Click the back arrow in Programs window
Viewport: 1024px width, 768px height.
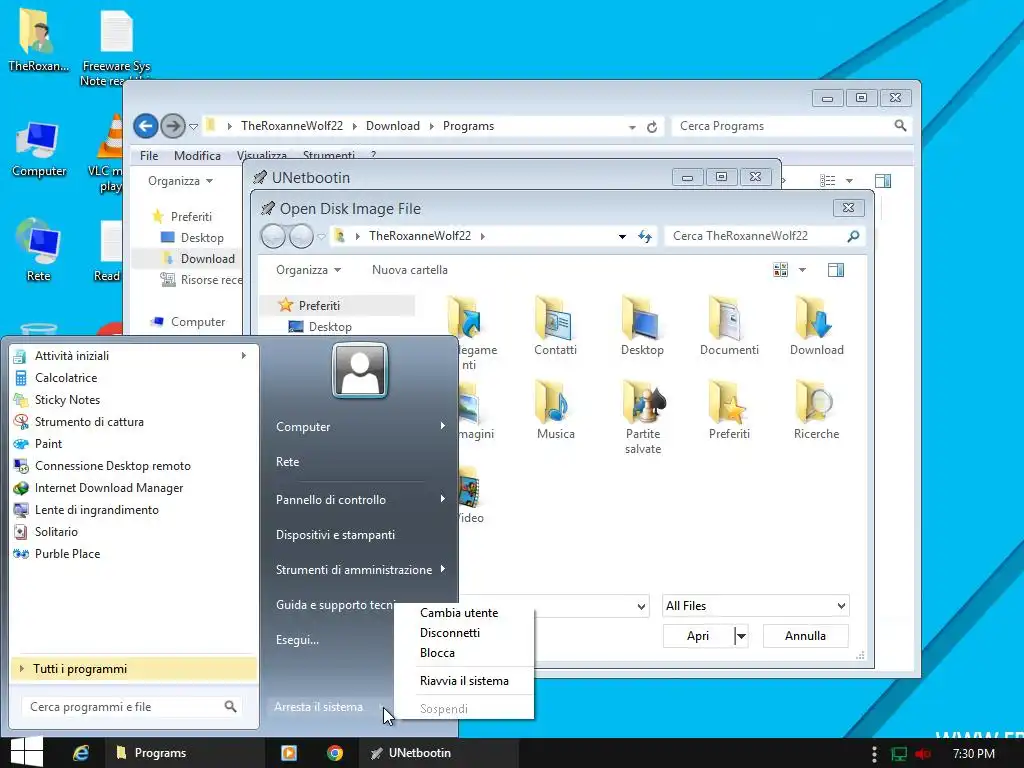pyautogui.click(x=146, y=126)
